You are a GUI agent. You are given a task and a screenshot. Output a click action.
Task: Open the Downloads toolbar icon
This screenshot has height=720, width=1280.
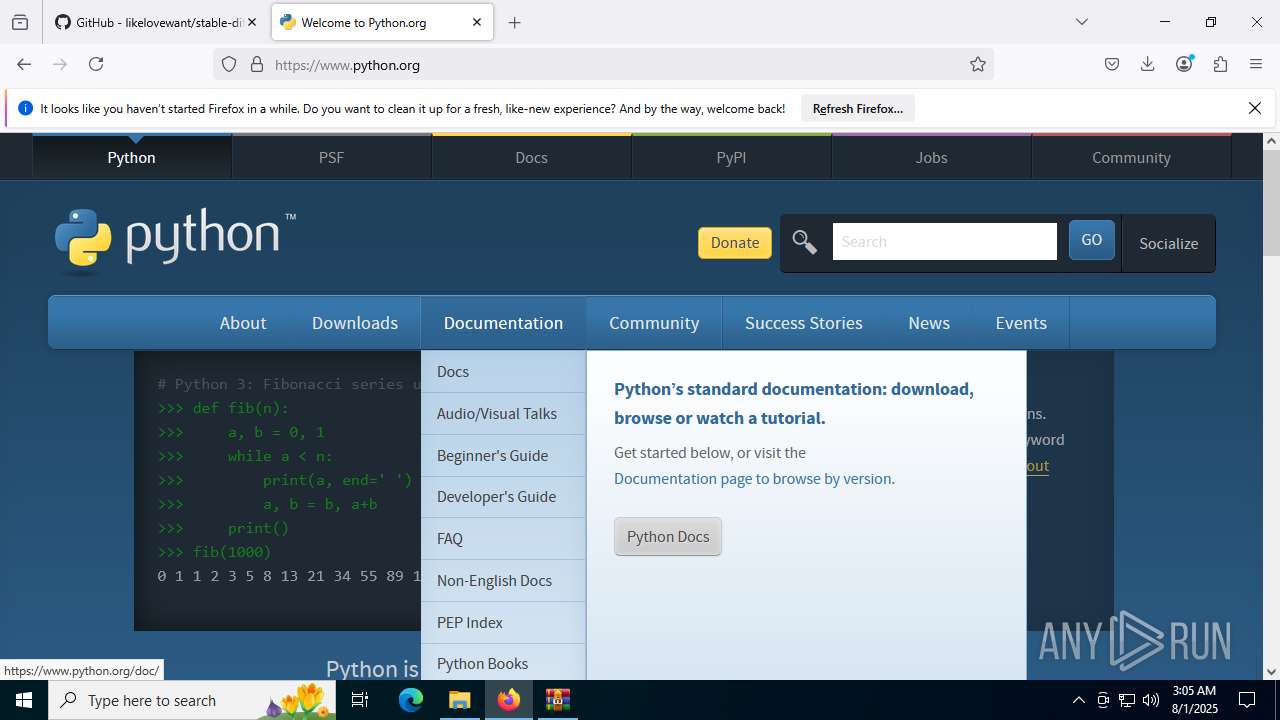coord(1148,64)
